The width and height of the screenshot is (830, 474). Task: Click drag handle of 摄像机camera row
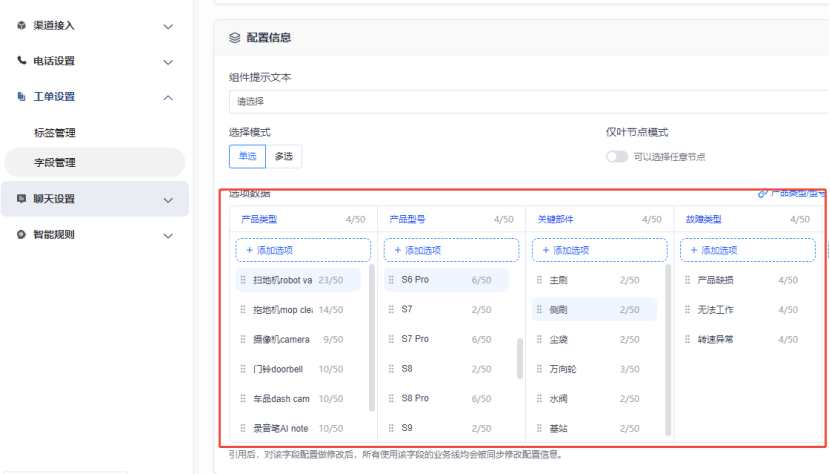(x=243, y=339)
